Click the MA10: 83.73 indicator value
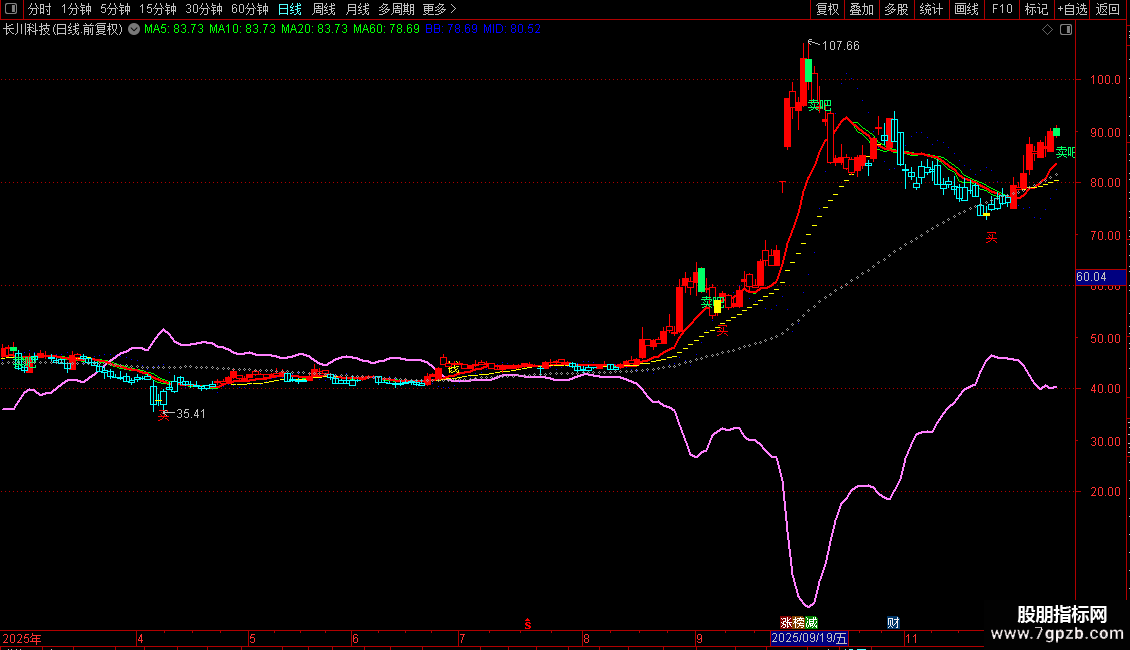1130x650 pixels. [x=242, y=29]
